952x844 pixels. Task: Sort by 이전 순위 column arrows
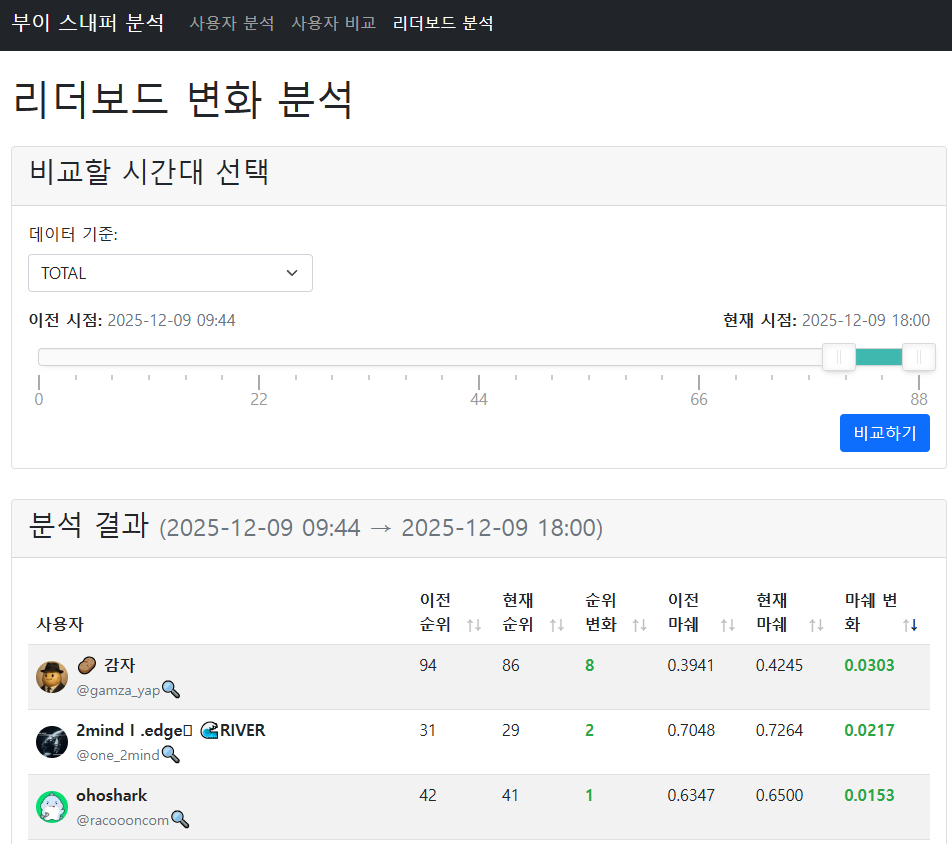(x=474, y=625)
